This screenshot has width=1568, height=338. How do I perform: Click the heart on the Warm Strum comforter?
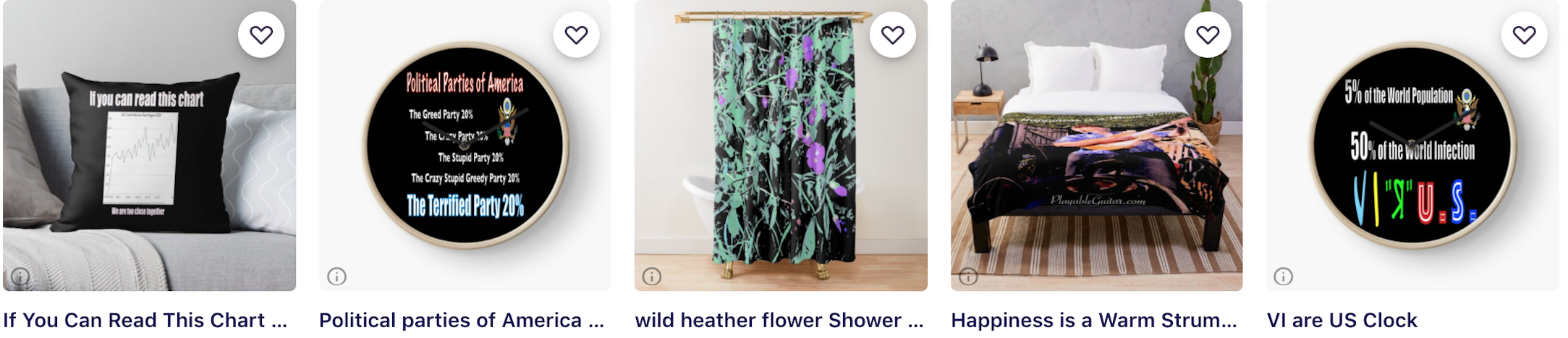click(1208, 35)
